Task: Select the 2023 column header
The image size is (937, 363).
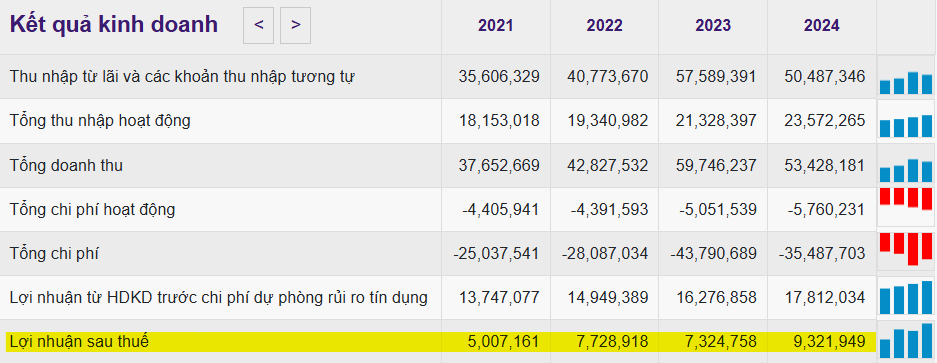Action: tap(713, 26)
